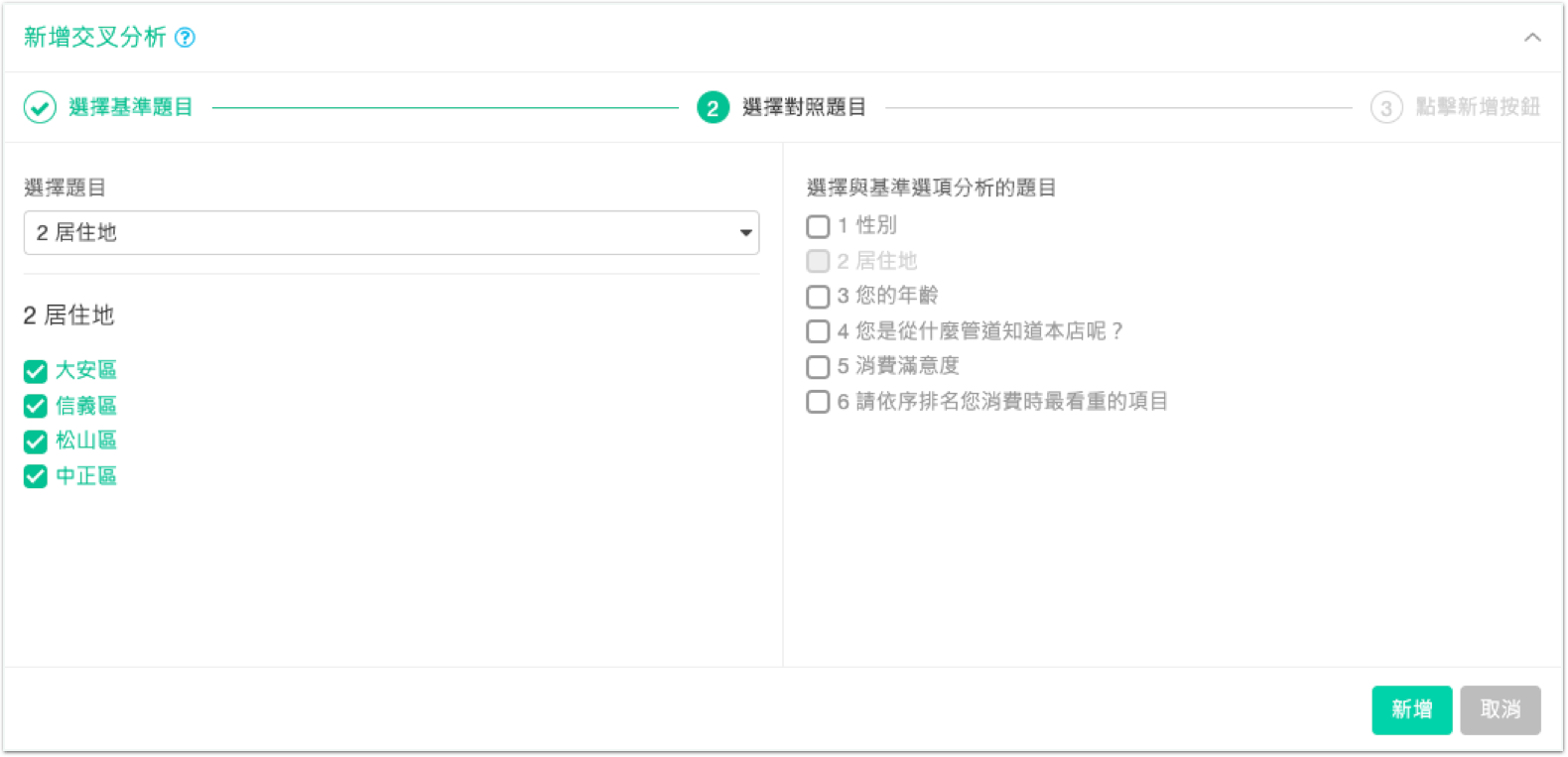Viewport: 1568px width, 757px height.
Task: Click the dropdown arrow for question selection
Action: tap(745, 233)
